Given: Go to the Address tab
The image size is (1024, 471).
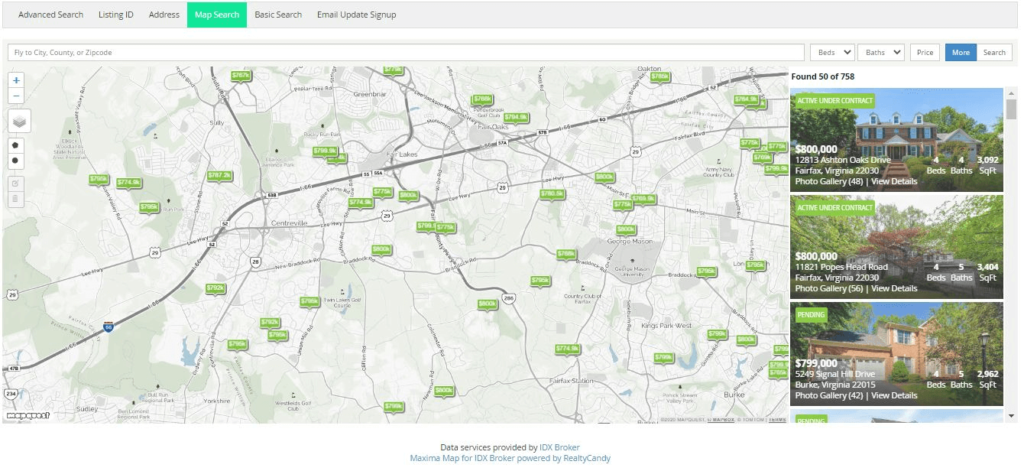Looking at the screenshot, I should [164, 14].
